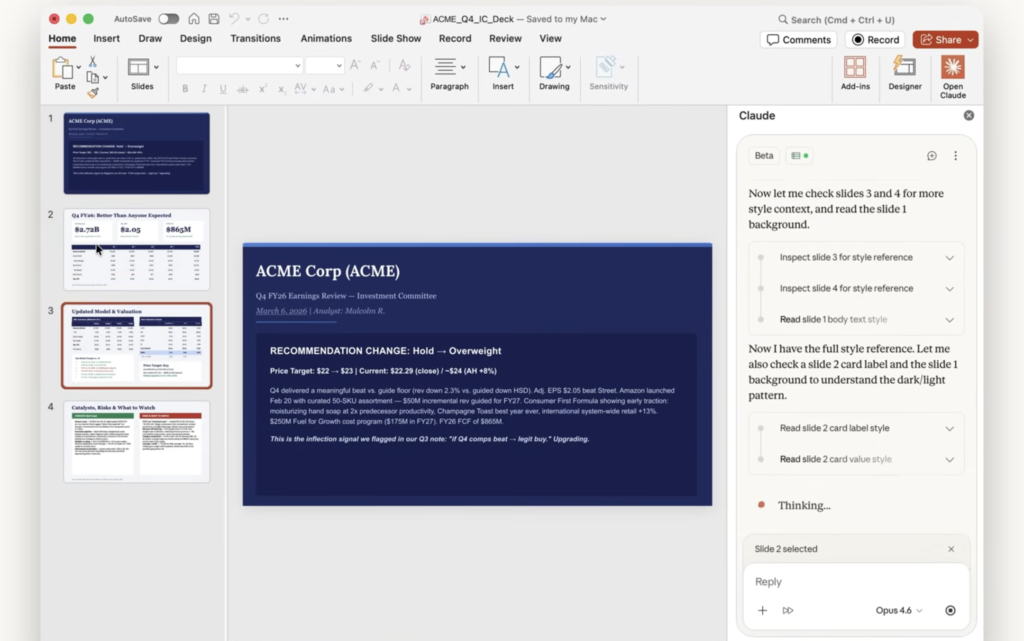Viewport: 1024px width, 641px height.
Task: Open the View ribbon tab
Action: tap(551, 39)
